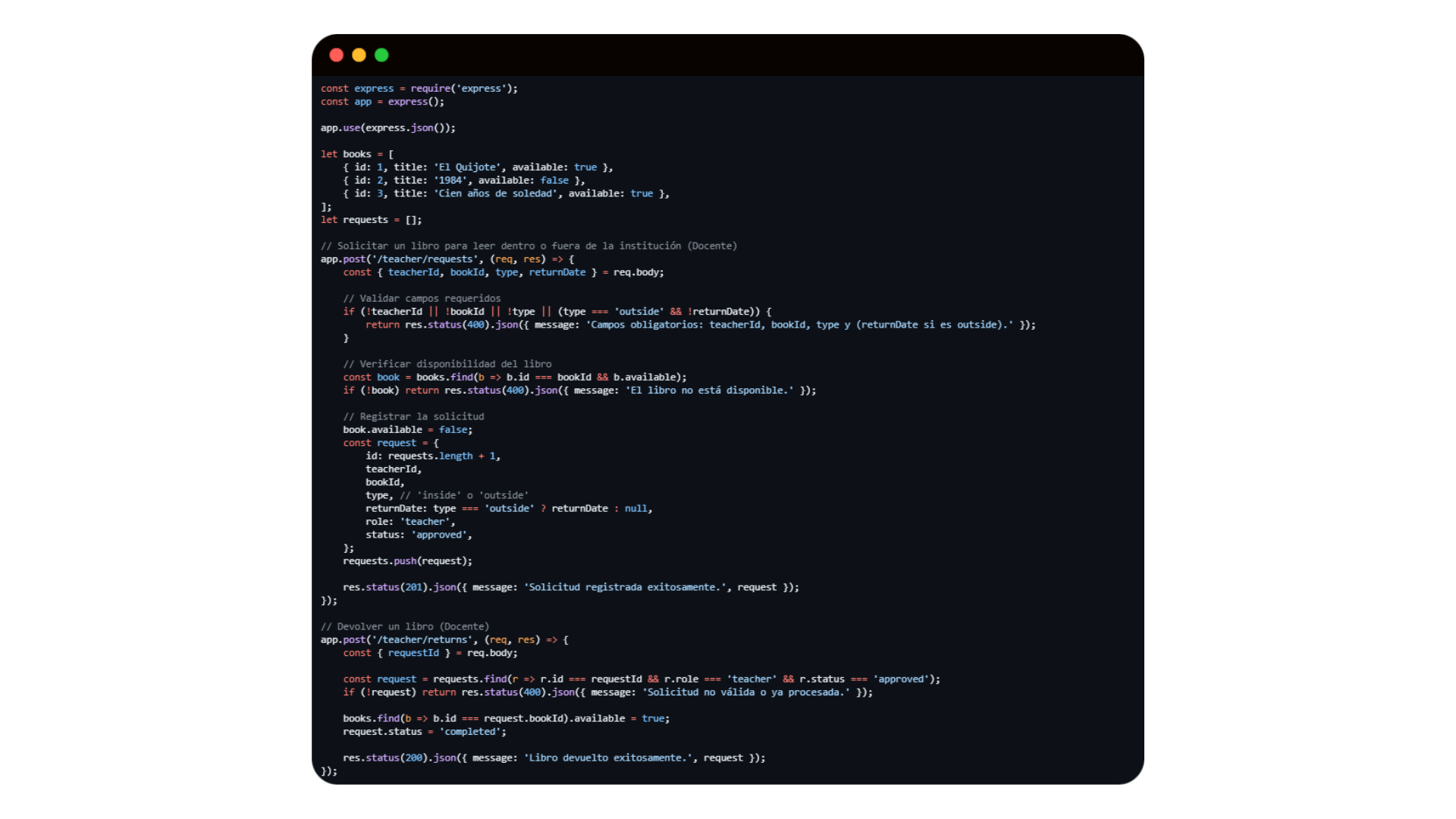
Task: Click the '/teacher/requests' route string
Action: [x=424, y=259]
